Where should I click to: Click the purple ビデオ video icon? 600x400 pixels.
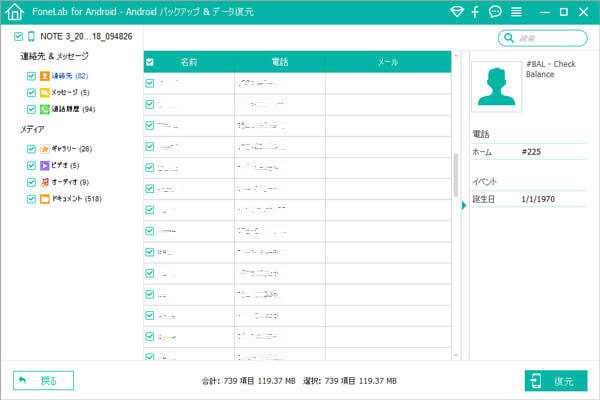pos(45,165)
